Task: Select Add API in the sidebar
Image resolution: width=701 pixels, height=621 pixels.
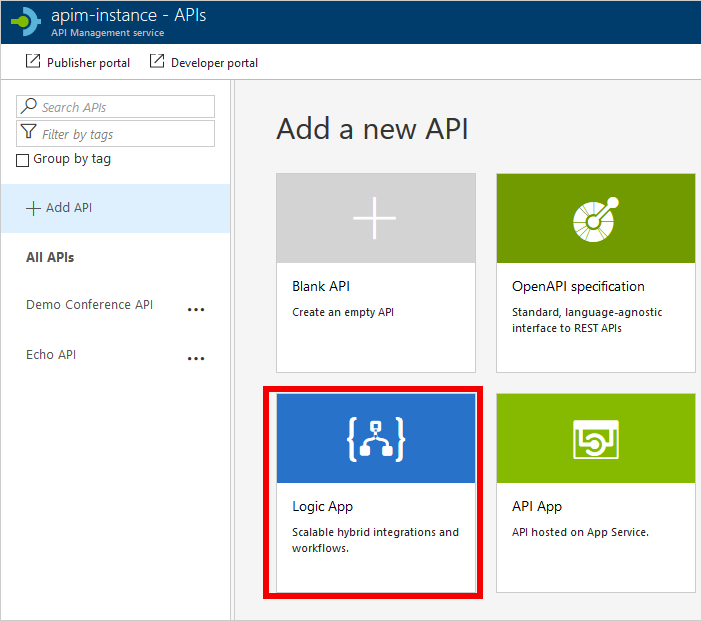Action: click(115, 208)
